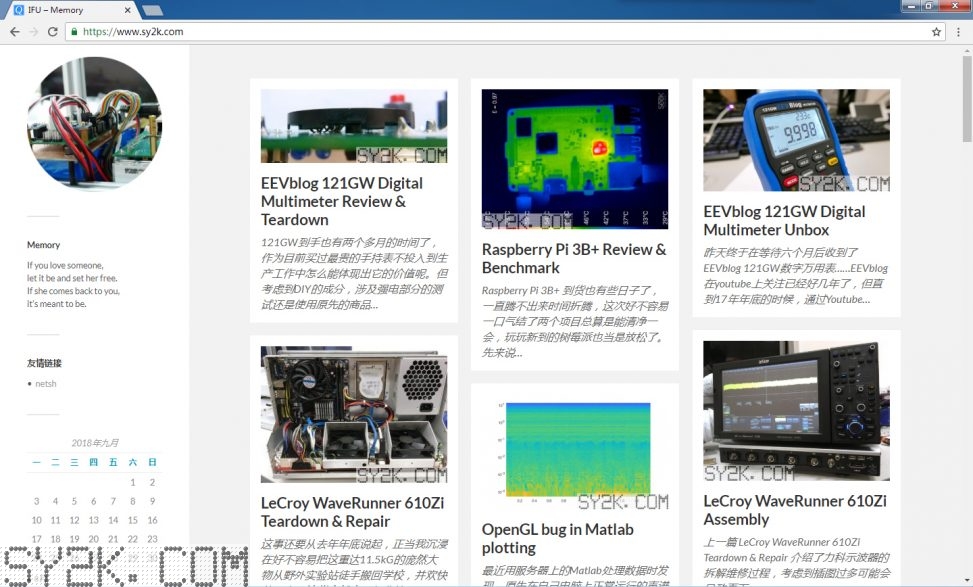The width and height of the screenshot is (973, 587).
Task: Click the opened LeCroy chassis thumbnail
Action: (x=354, y=414)
